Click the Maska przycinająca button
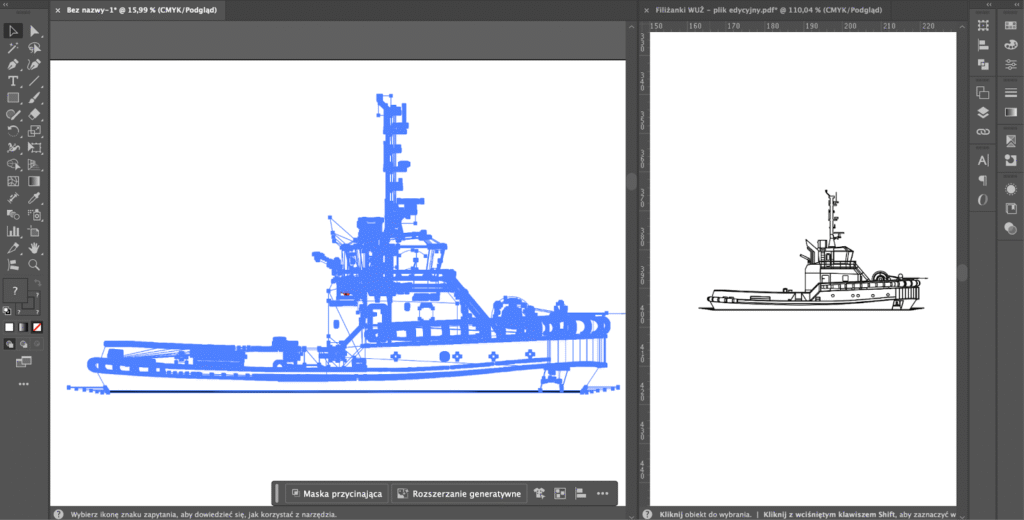 point(335,493)
